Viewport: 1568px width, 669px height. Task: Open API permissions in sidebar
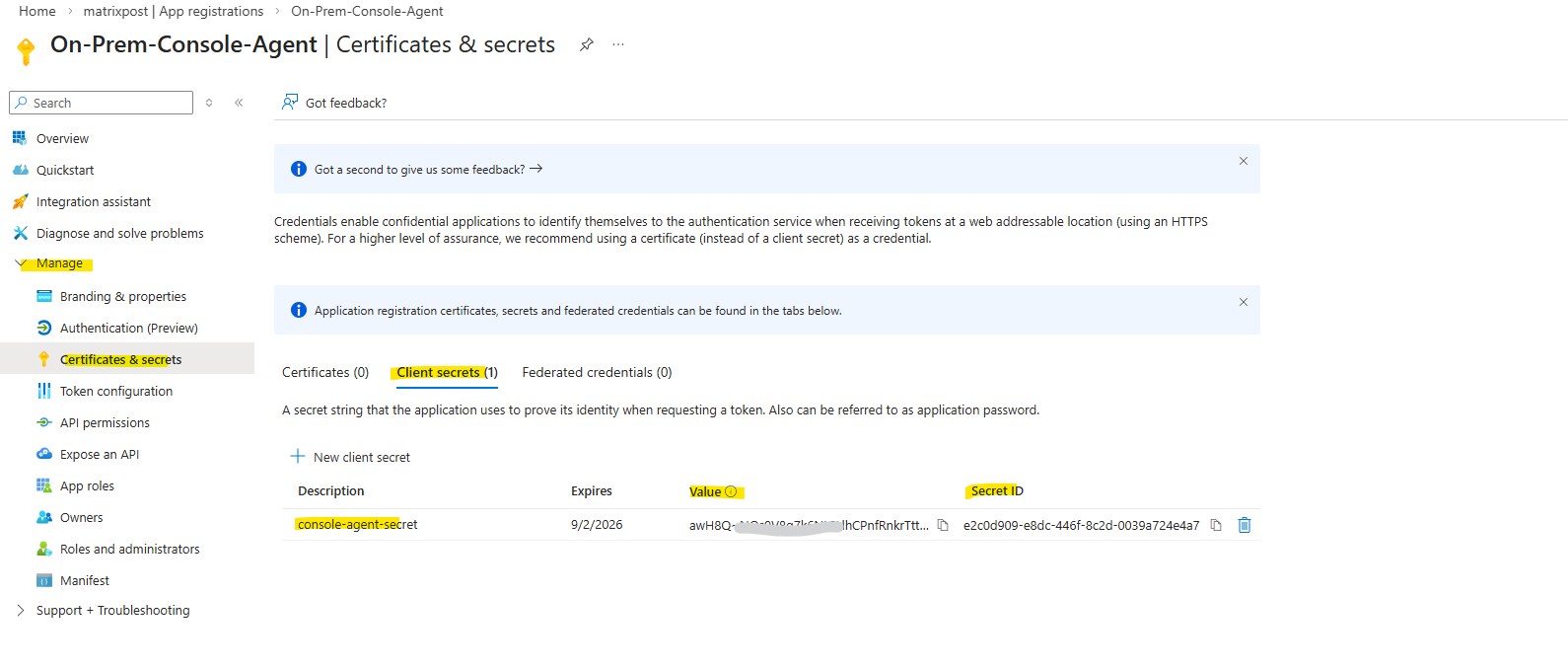[105, 422]
